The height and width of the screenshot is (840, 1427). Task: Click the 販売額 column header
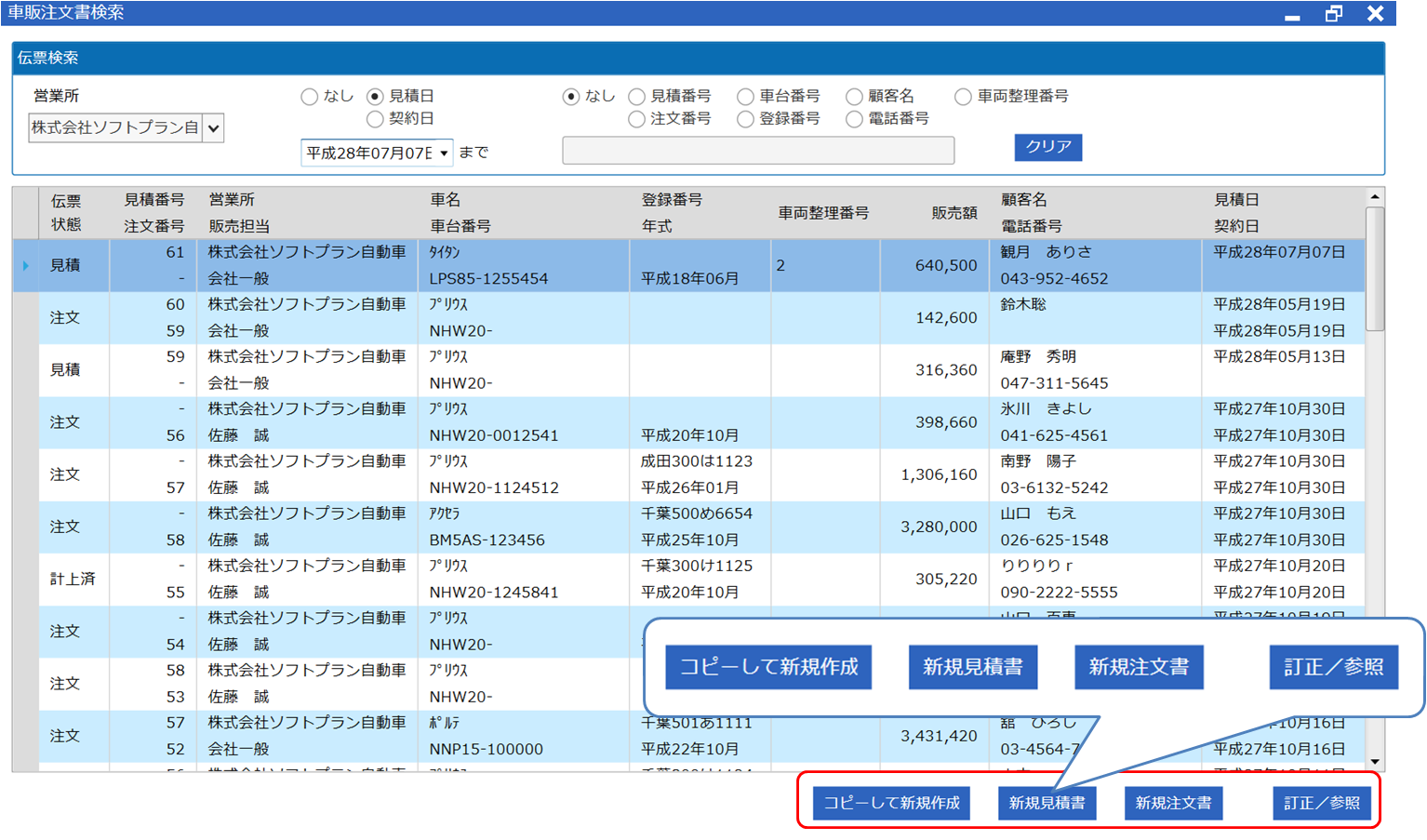[954, 213]
